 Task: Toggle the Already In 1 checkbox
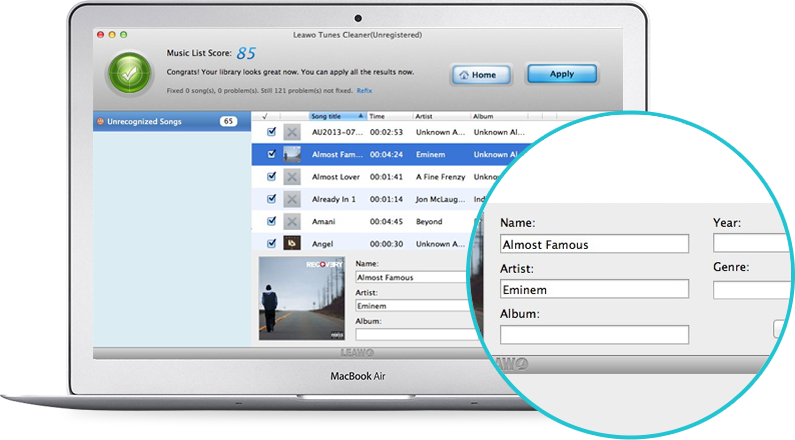(272, 199)
